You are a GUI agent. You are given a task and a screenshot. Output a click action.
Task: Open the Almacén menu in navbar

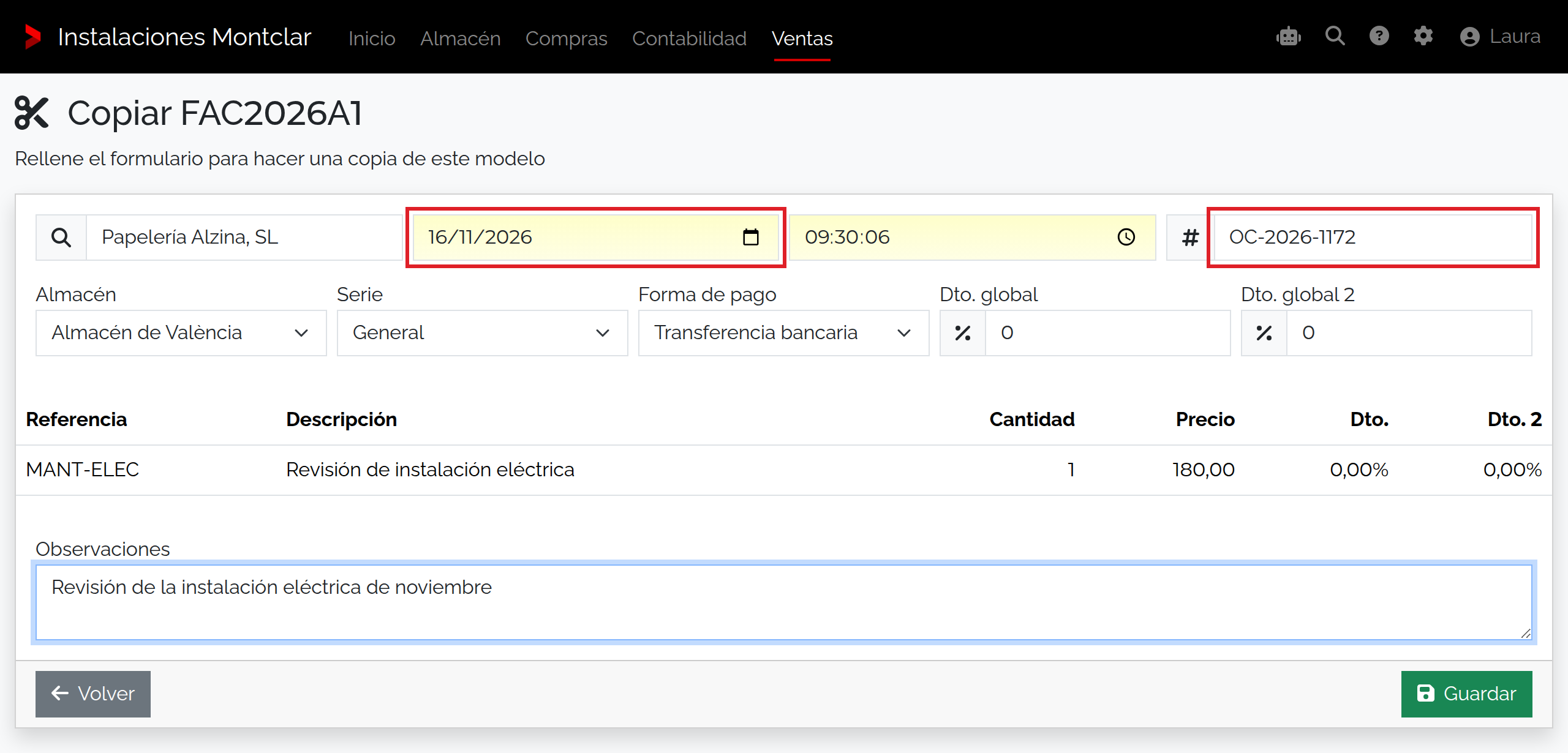click(x=461, y=38)
